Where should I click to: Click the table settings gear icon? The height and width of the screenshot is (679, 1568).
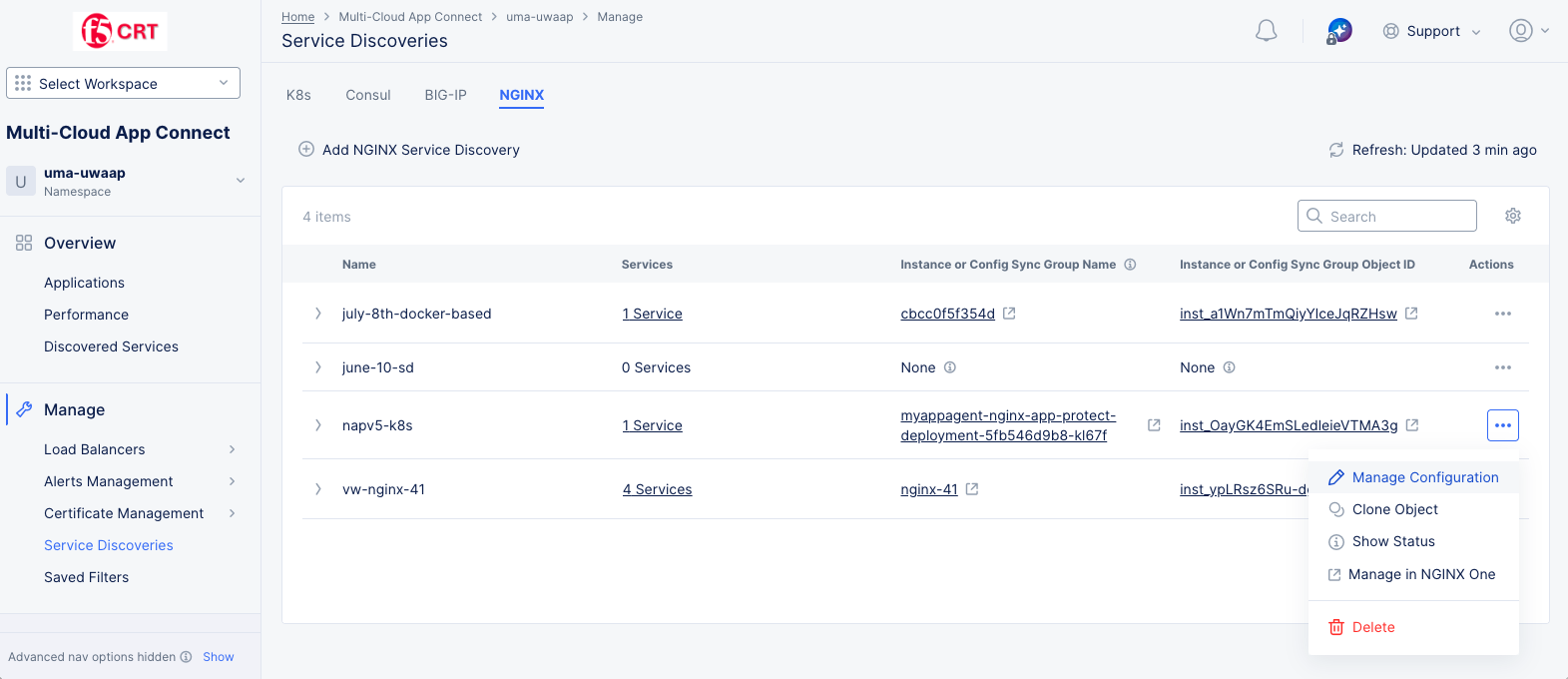[1513, 216]
